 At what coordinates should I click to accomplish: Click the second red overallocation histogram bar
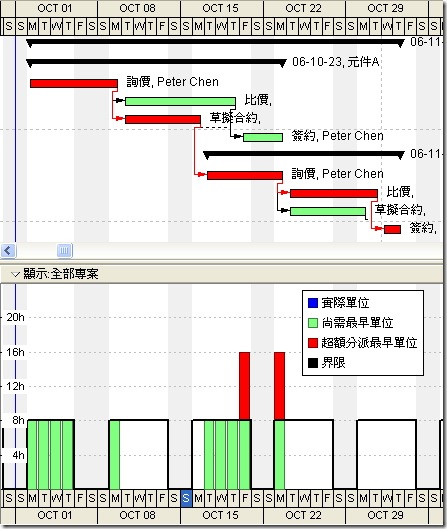279,386
